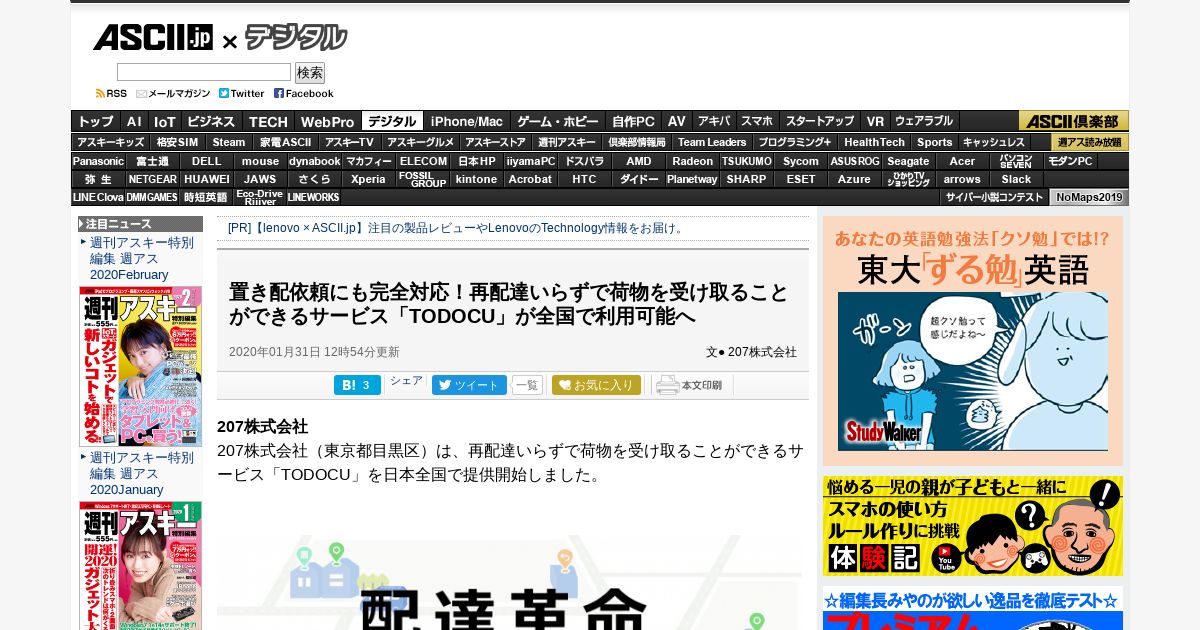Open プログラミング+ submenu link
1200x630 pixels.
click(x=794, y=142)
